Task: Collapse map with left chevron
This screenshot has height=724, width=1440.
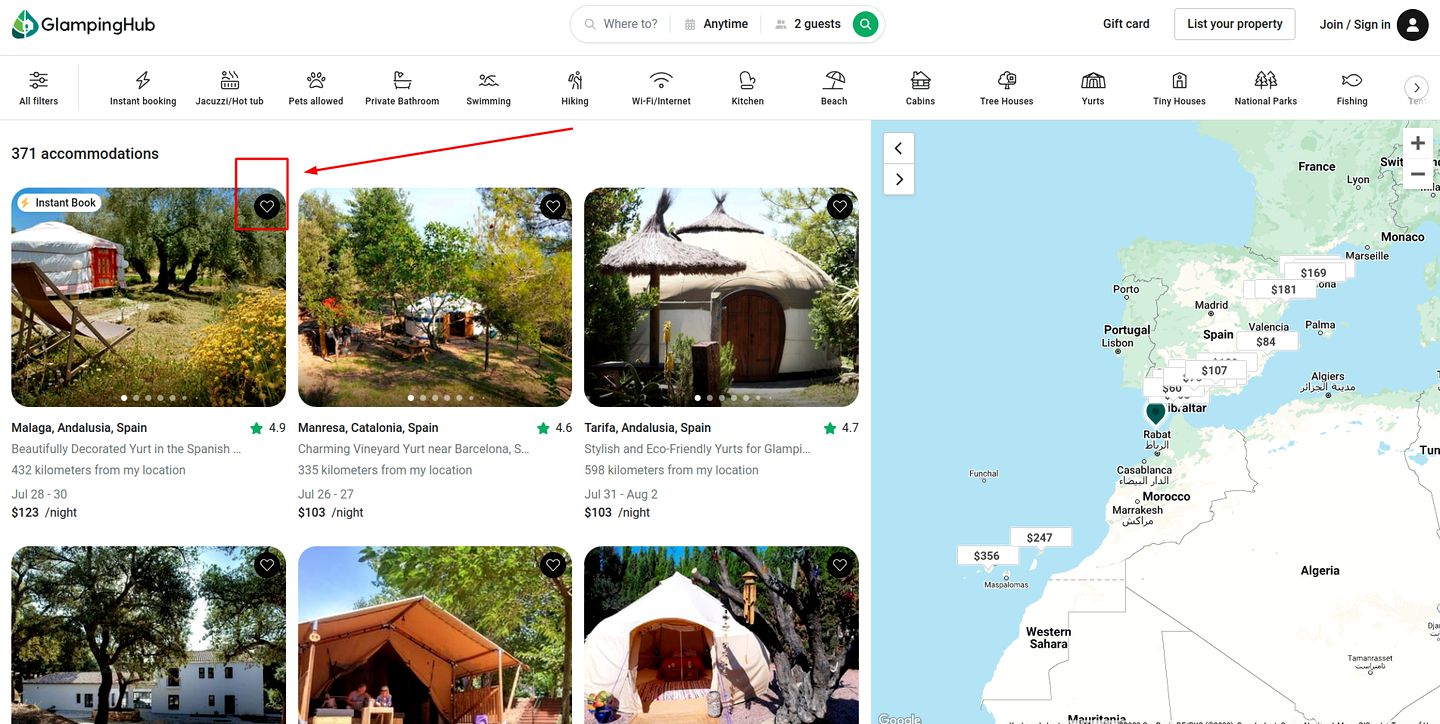Action: [898, 148]
